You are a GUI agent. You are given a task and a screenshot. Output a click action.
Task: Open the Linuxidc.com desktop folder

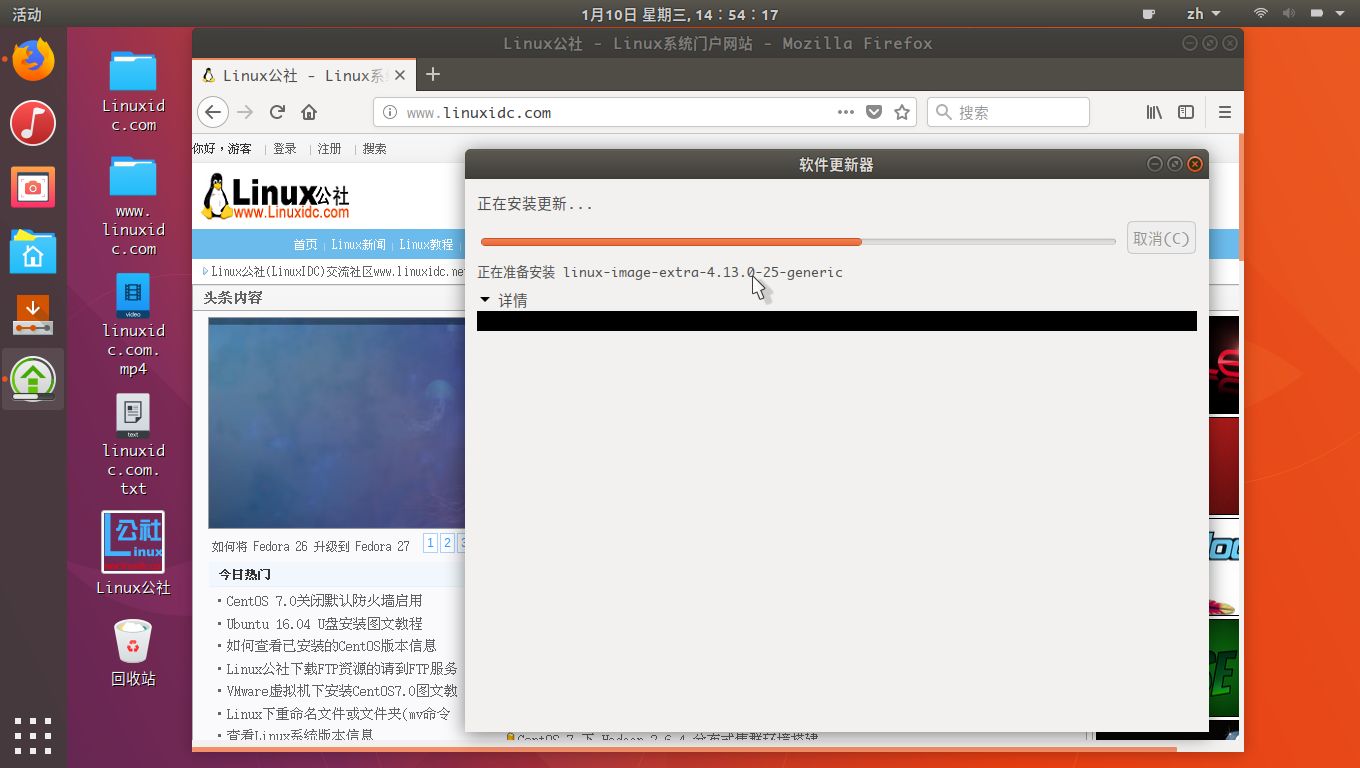(133, 90)
